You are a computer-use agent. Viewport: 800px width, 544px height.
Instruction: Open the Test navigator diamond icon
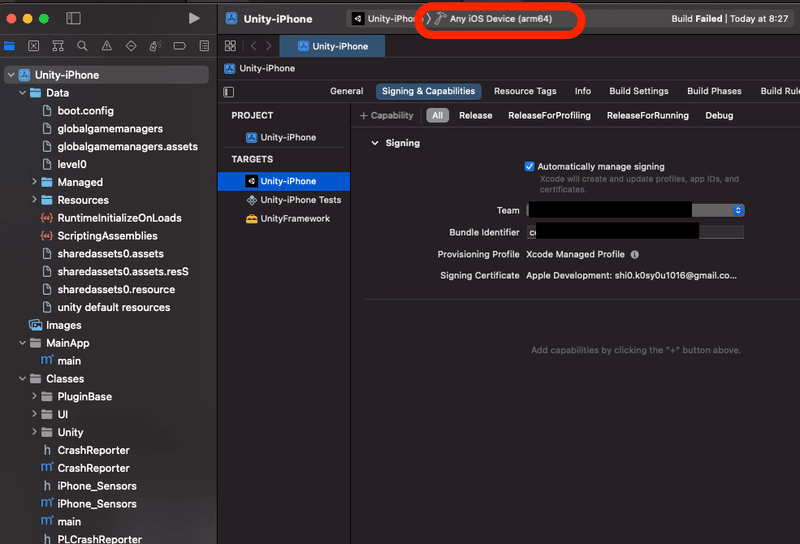click(x=131, y=46)
